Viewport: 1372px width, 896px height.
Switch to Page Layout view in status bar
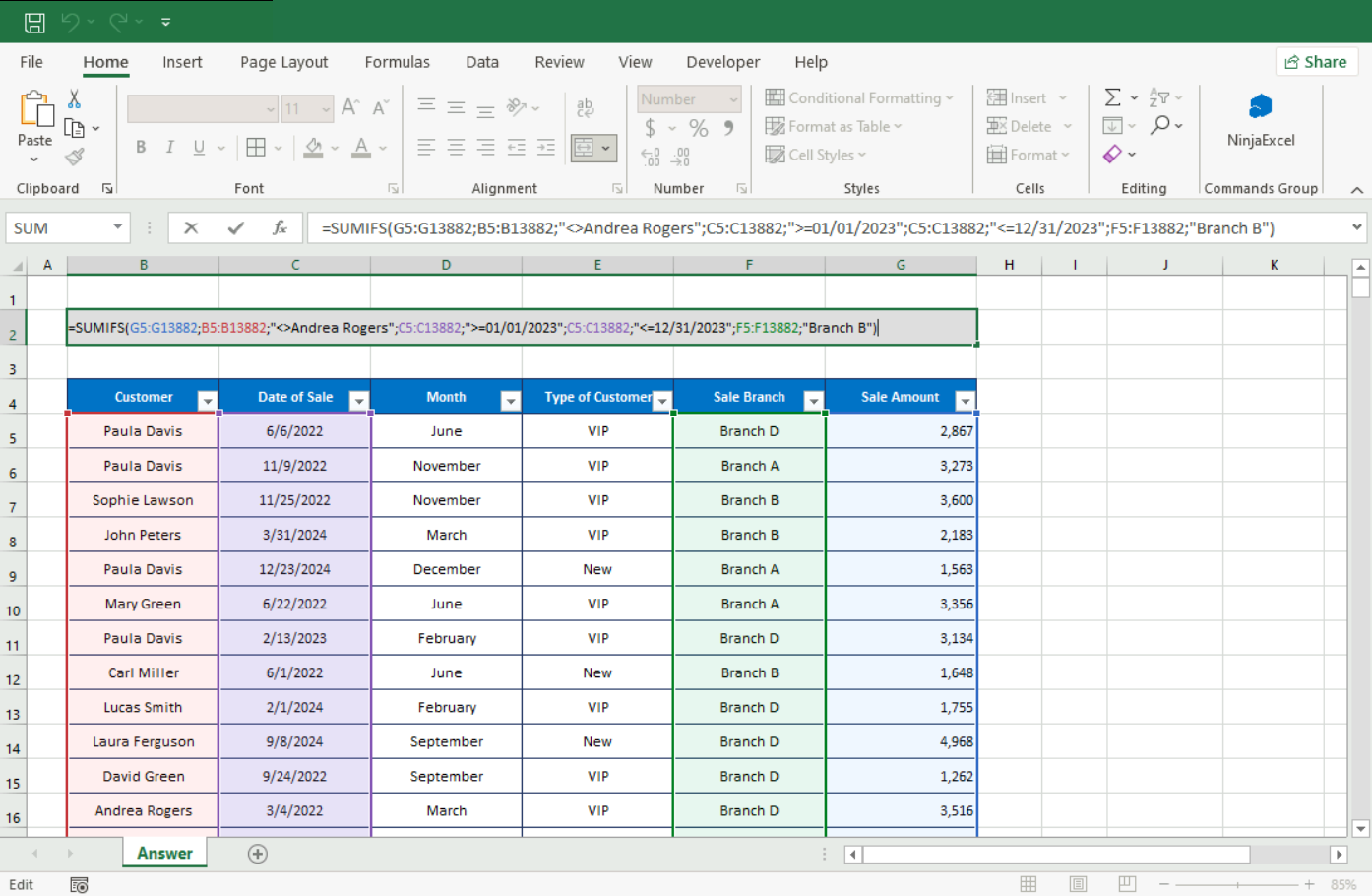tap(1078, 884)
